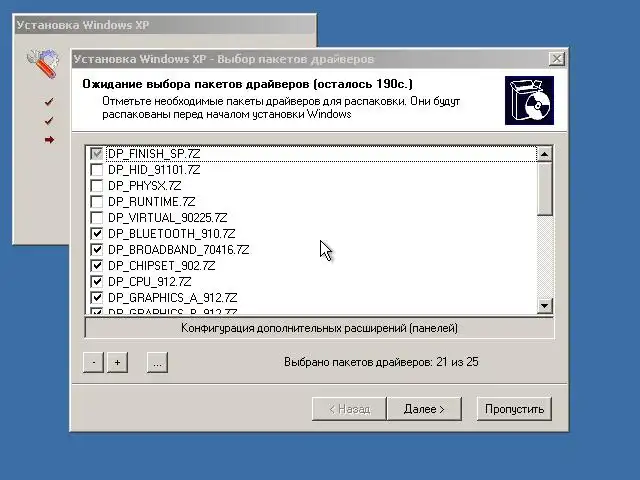640x480 pixels.
Task: Click the ellipsis browse button
Action: coord(157,362)
